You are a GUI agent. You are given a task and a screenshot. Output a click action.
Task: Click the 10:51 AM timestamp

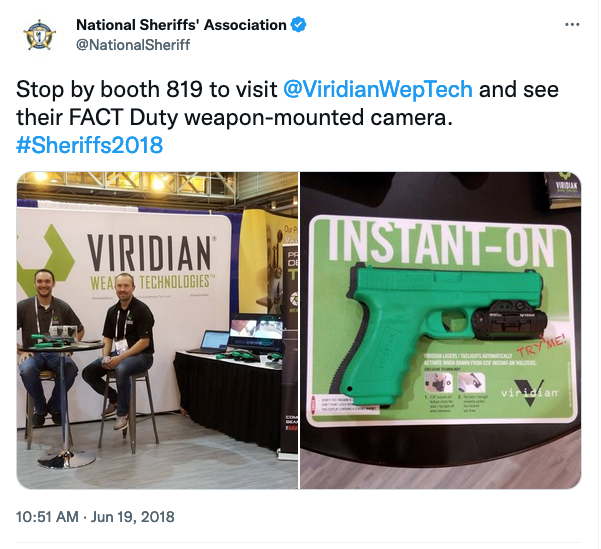(x=47, y=517)
